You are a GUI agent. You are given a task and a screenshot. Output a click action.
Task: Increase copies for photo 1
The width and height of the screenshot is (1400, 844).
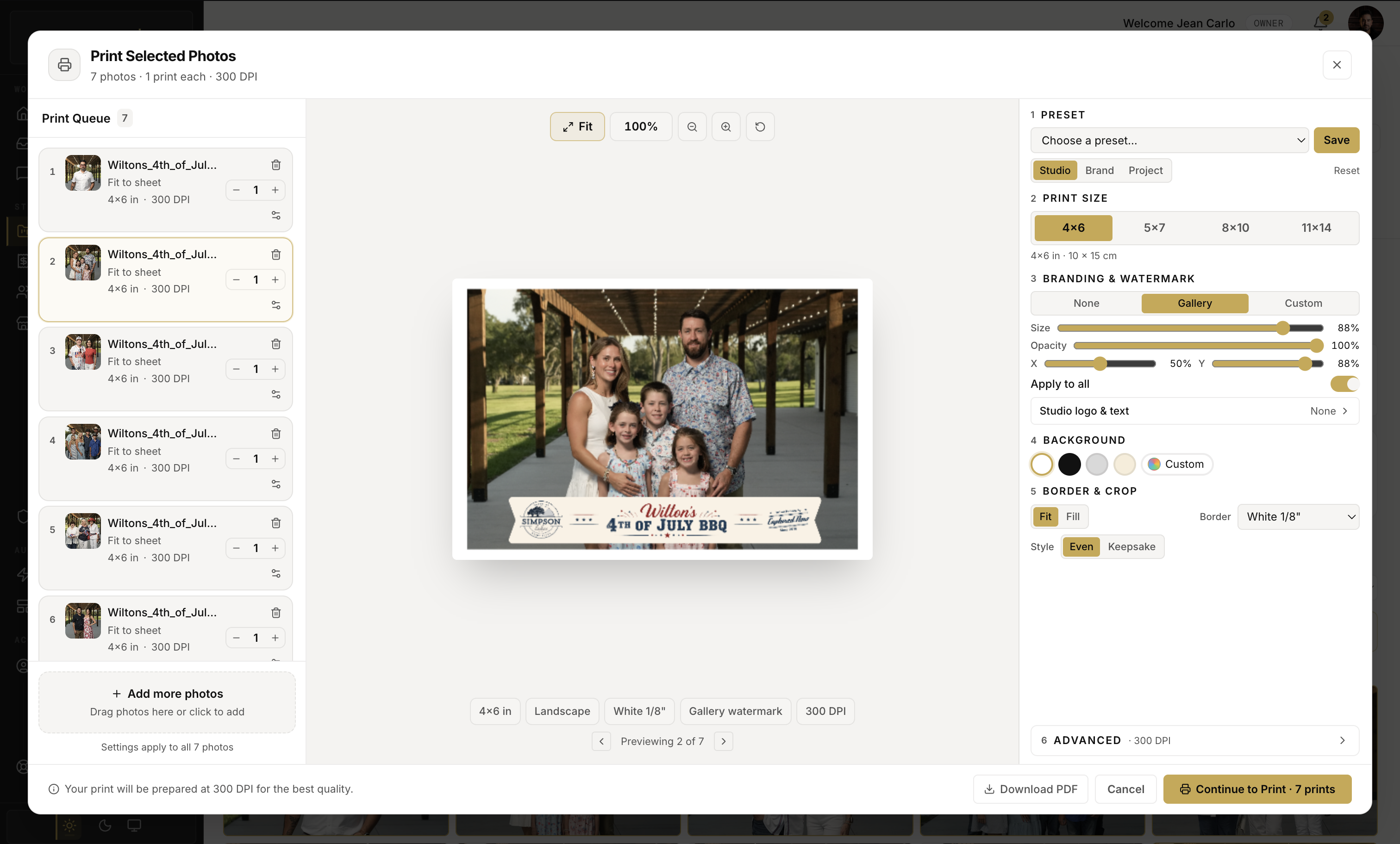coord(275,190)
